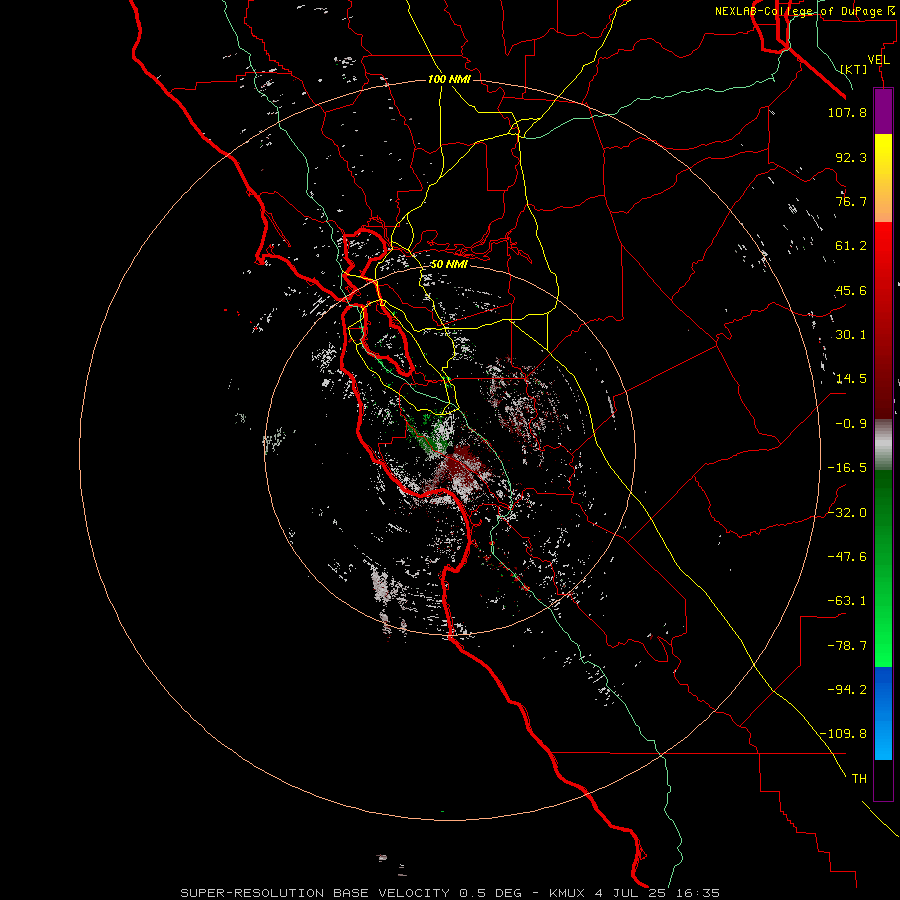
Task: Select the 92.3 legend value
Action: (x=851, y=157)
